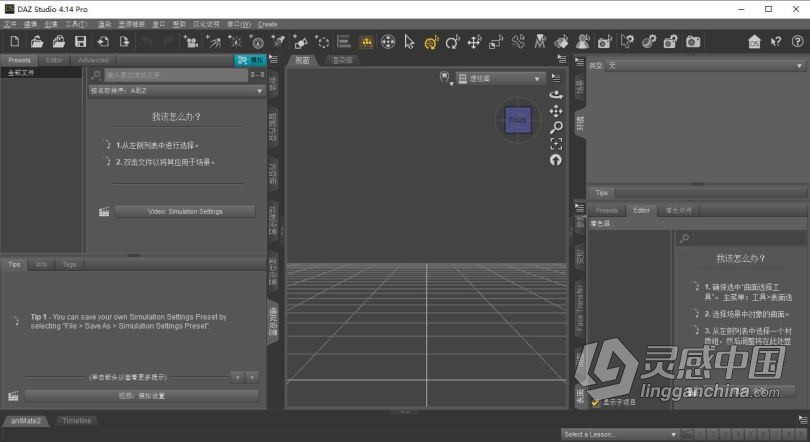
Task: Select the Scale tool icon
Action: (496, 41)
